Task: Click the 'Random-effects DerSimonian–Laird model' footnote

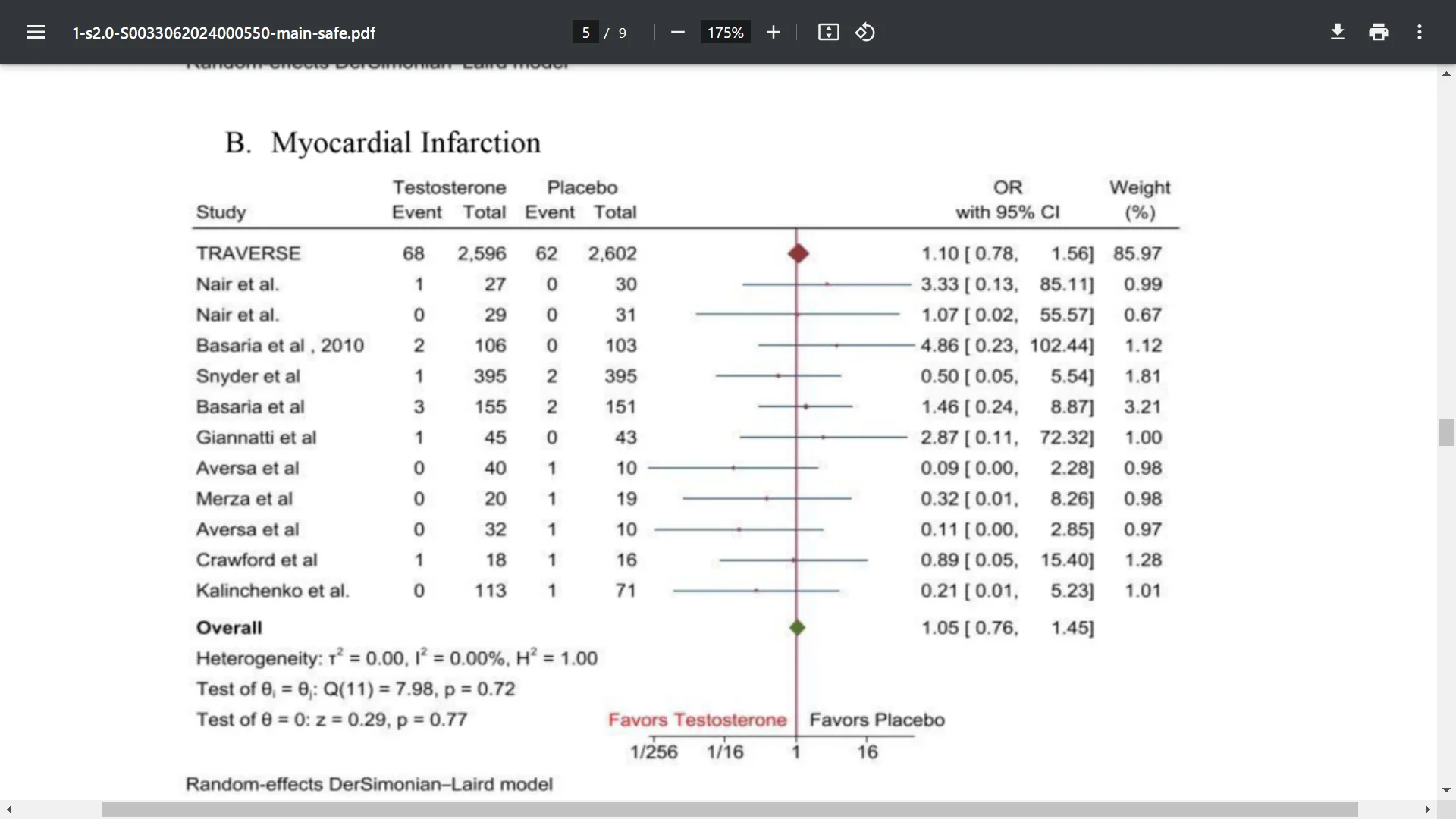Action: 369,784
